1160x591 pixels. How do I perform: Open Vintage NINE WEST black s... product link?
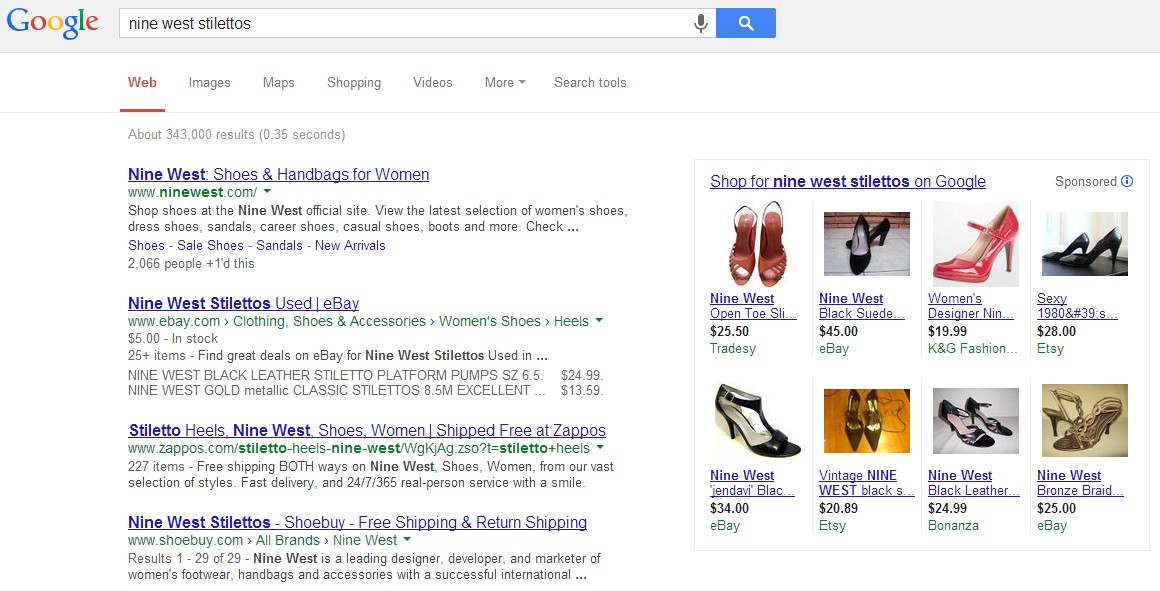pos(867,482)
